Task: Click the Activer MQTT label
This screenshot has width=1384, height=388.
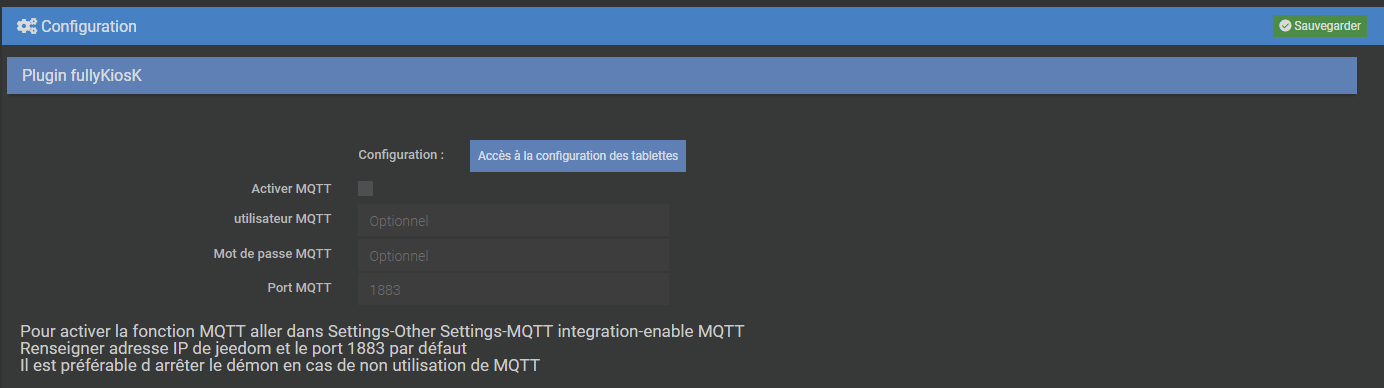Action: tap(291, 188)
